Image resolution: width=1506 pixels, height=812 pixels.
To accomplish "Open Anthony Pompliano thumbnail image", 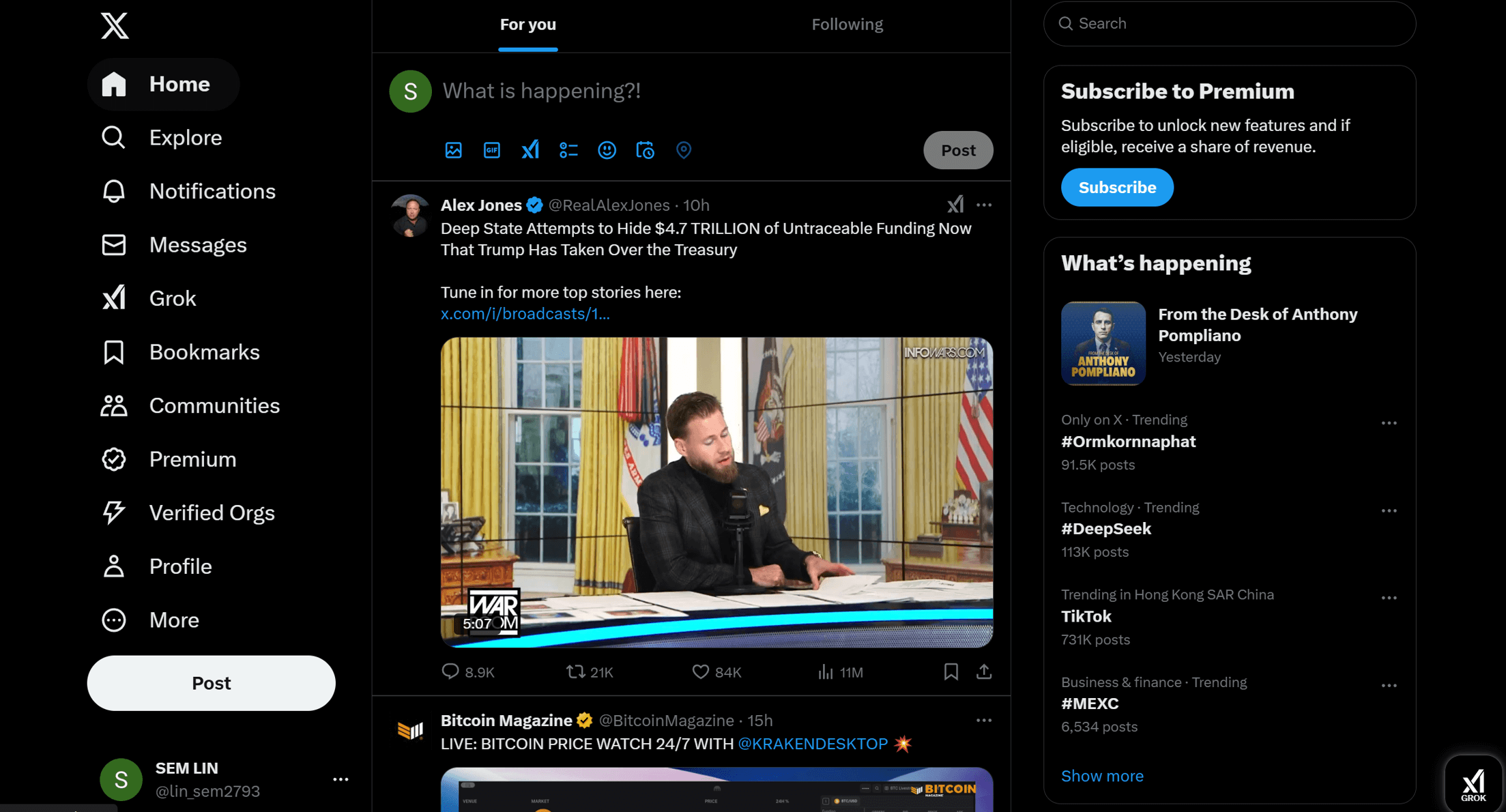I will pos(1103,344).
